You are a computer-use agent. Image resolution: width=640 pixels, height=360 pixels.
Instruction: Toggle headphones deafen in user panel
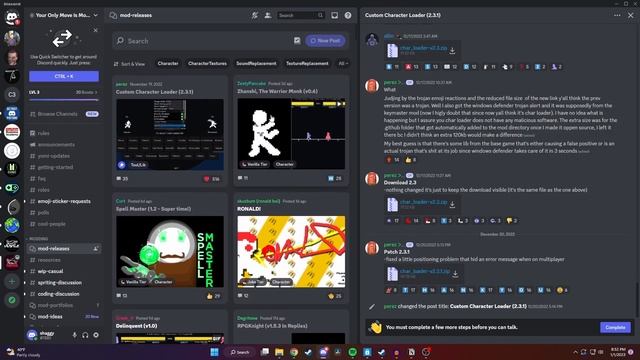point(85,335)
